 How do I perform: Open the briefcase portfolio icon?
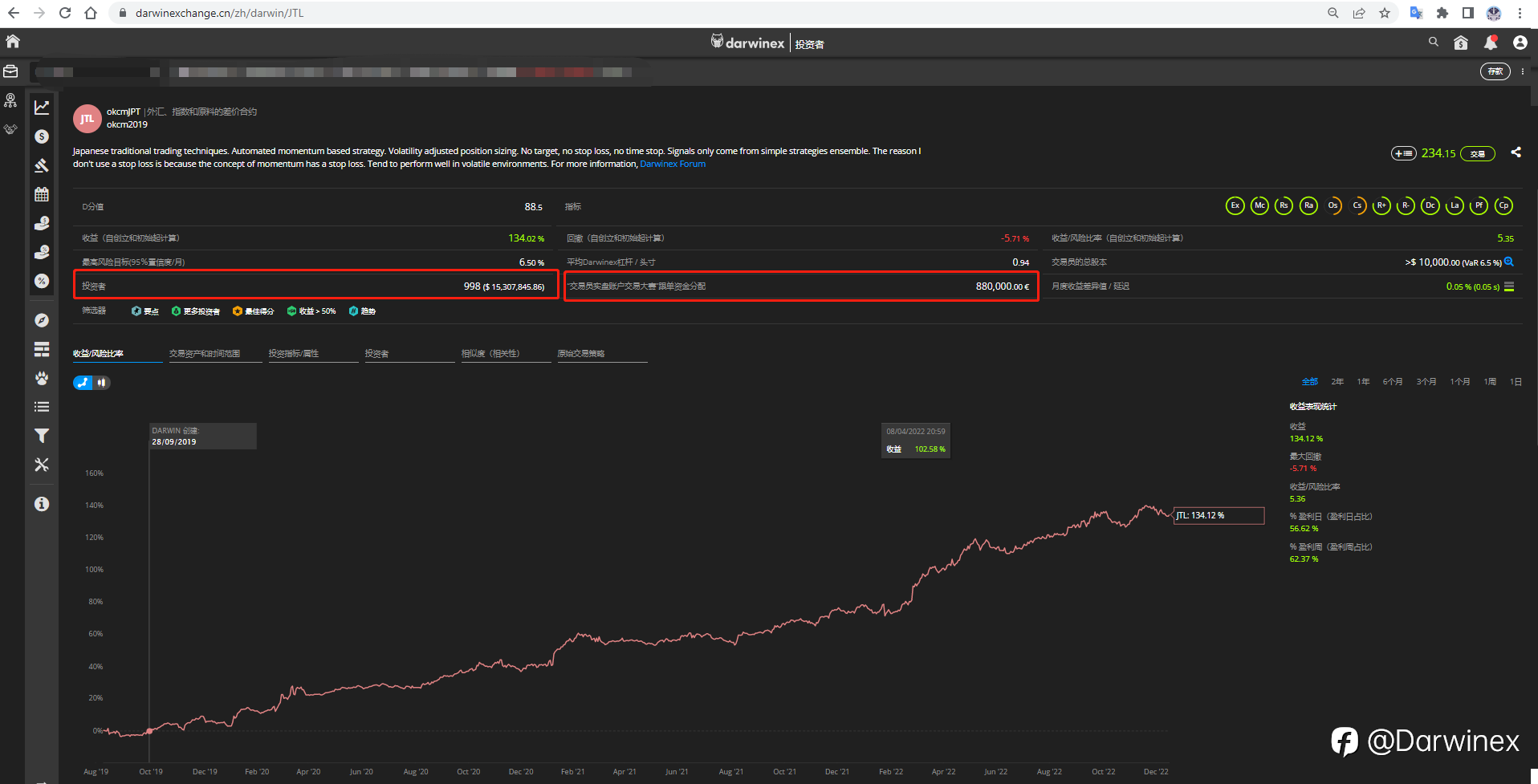[x=11, y=71]
